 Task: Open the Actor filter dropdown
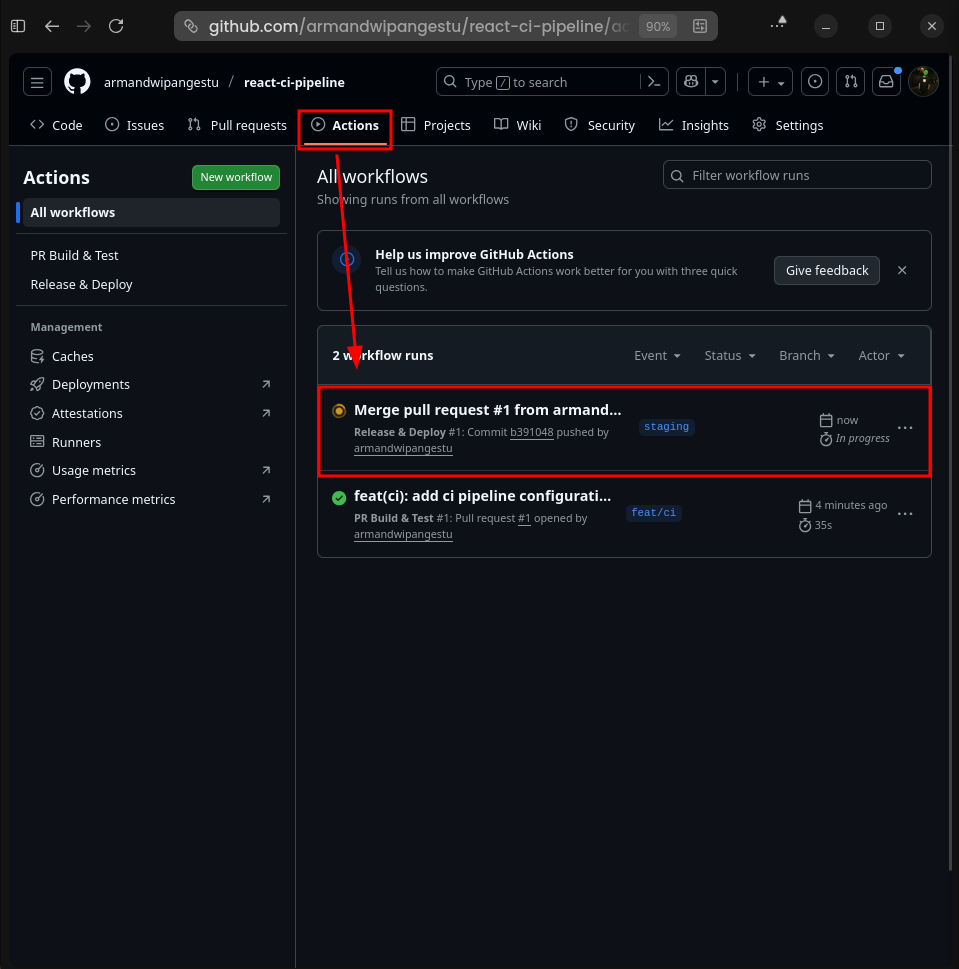(x=881, y=356)
